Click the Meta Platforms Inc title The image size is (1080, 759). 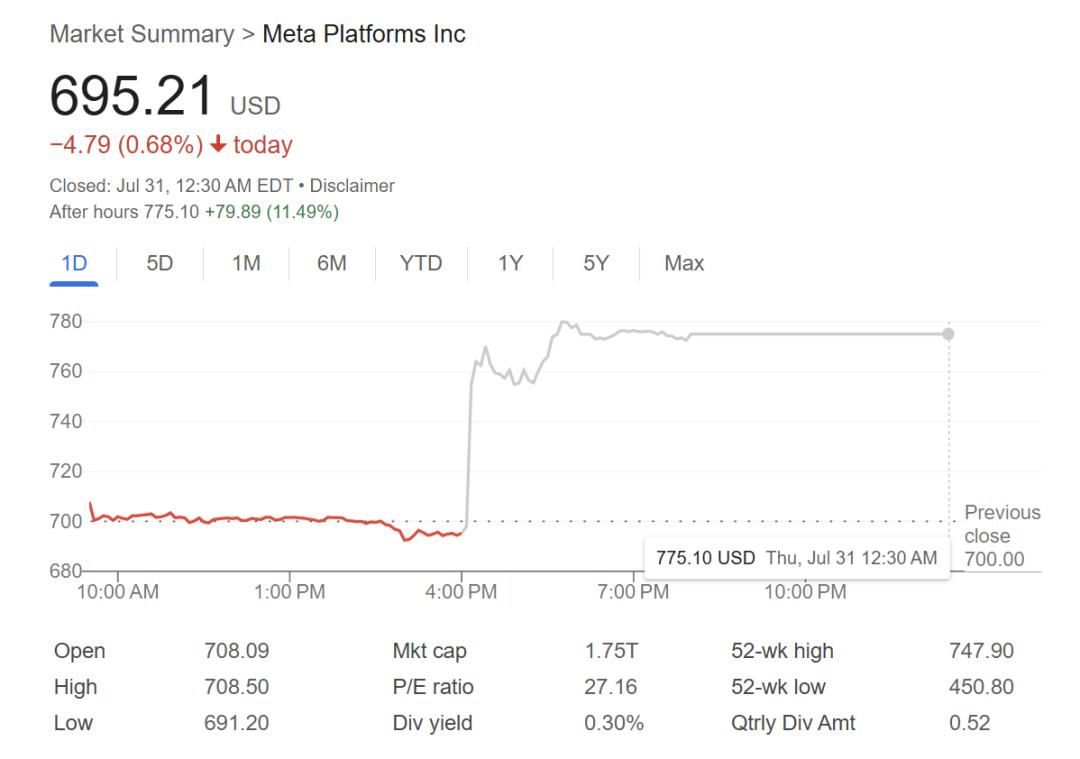point(364,34)
